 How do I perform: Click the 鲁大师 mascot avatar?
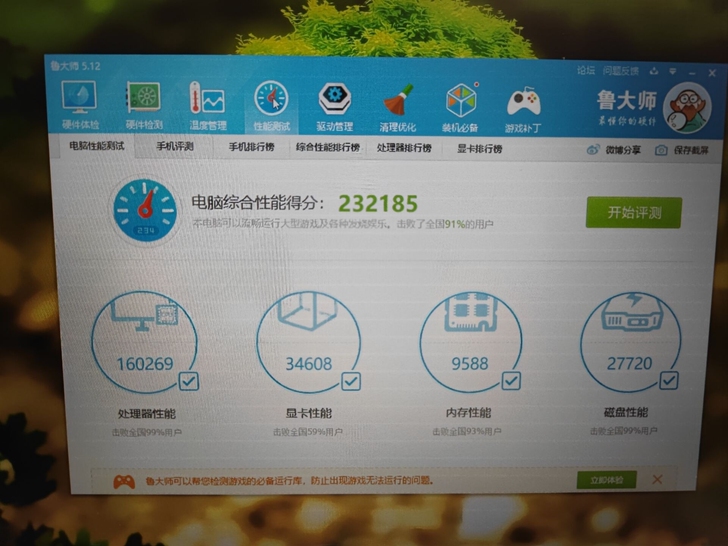pyautogui.click(x=687, y=109)
